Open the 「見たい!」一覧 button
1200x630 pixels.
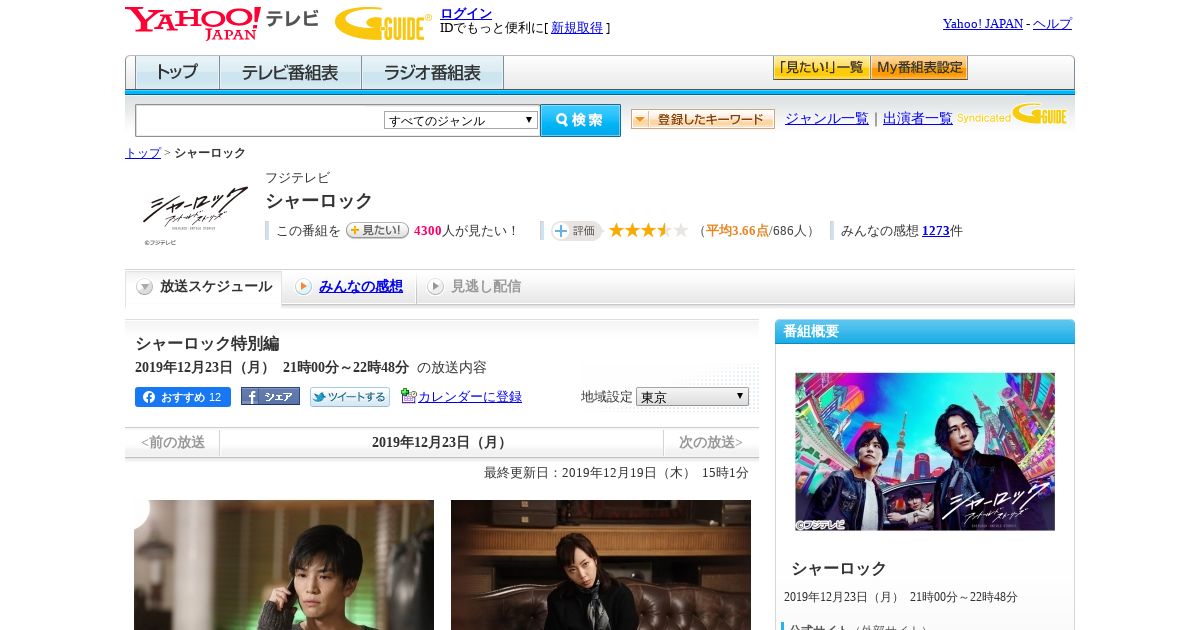(821, 68)
